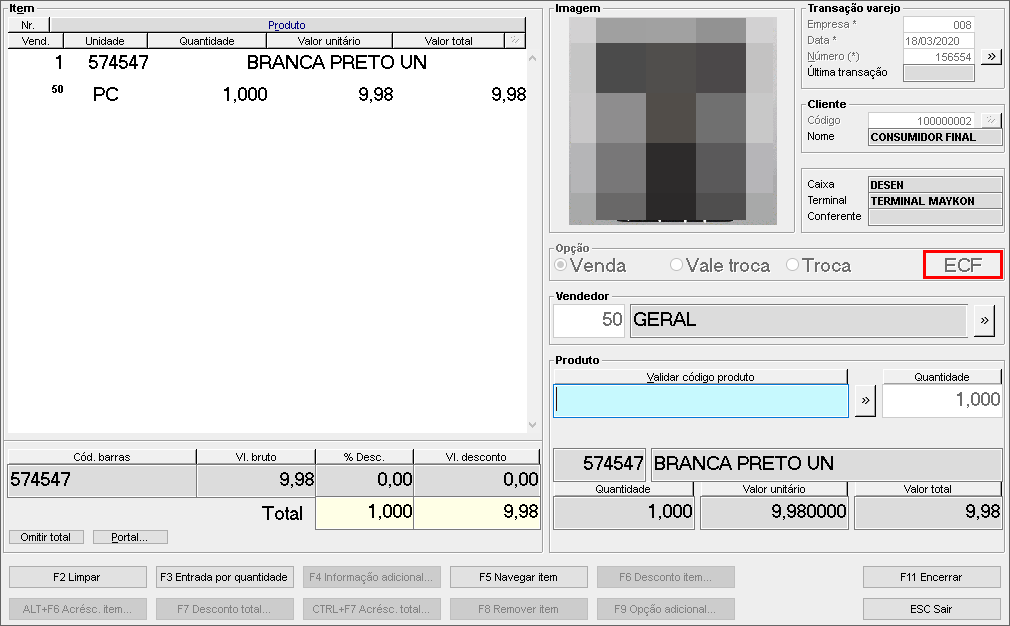Viewport: 1010px width, 626px height.
Task: Click CTRL+F7 Acrésc. total button
Action: (x=372, y=609)
